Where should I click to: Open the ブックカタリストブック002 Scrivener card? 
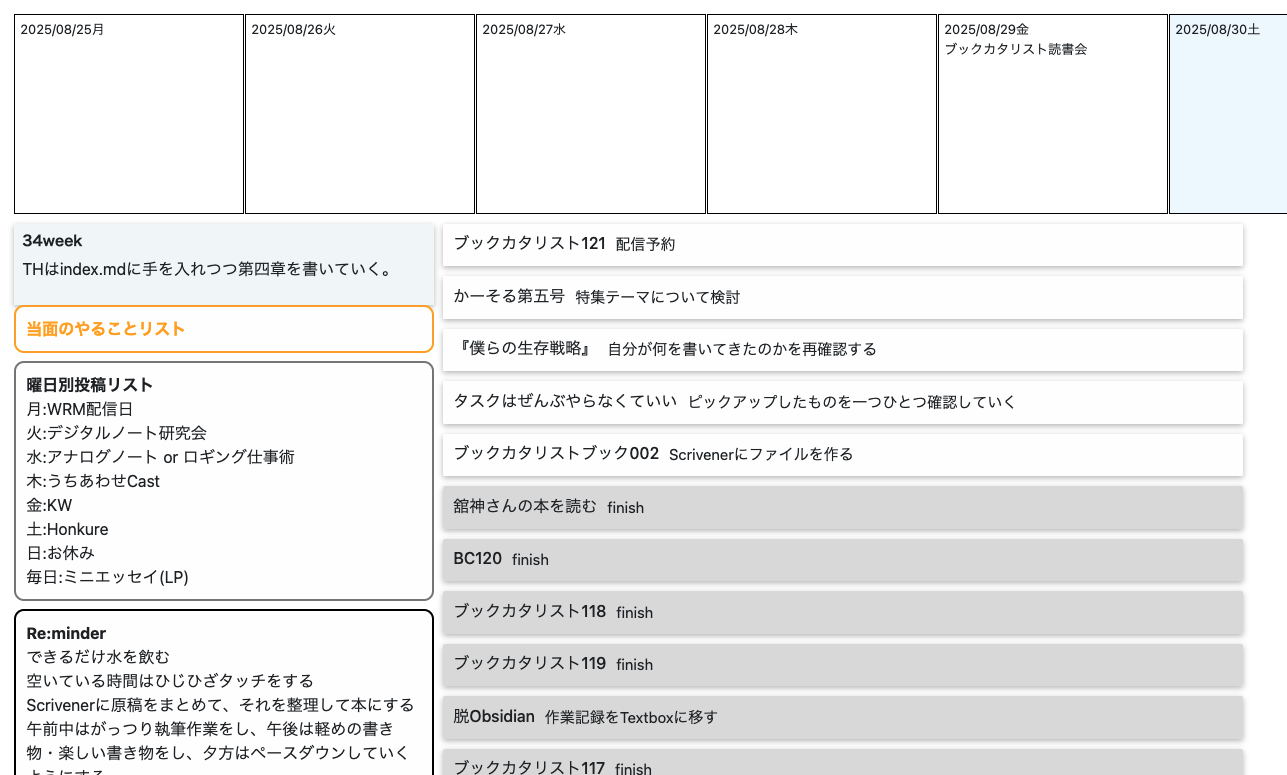click(x=843, y=454)
